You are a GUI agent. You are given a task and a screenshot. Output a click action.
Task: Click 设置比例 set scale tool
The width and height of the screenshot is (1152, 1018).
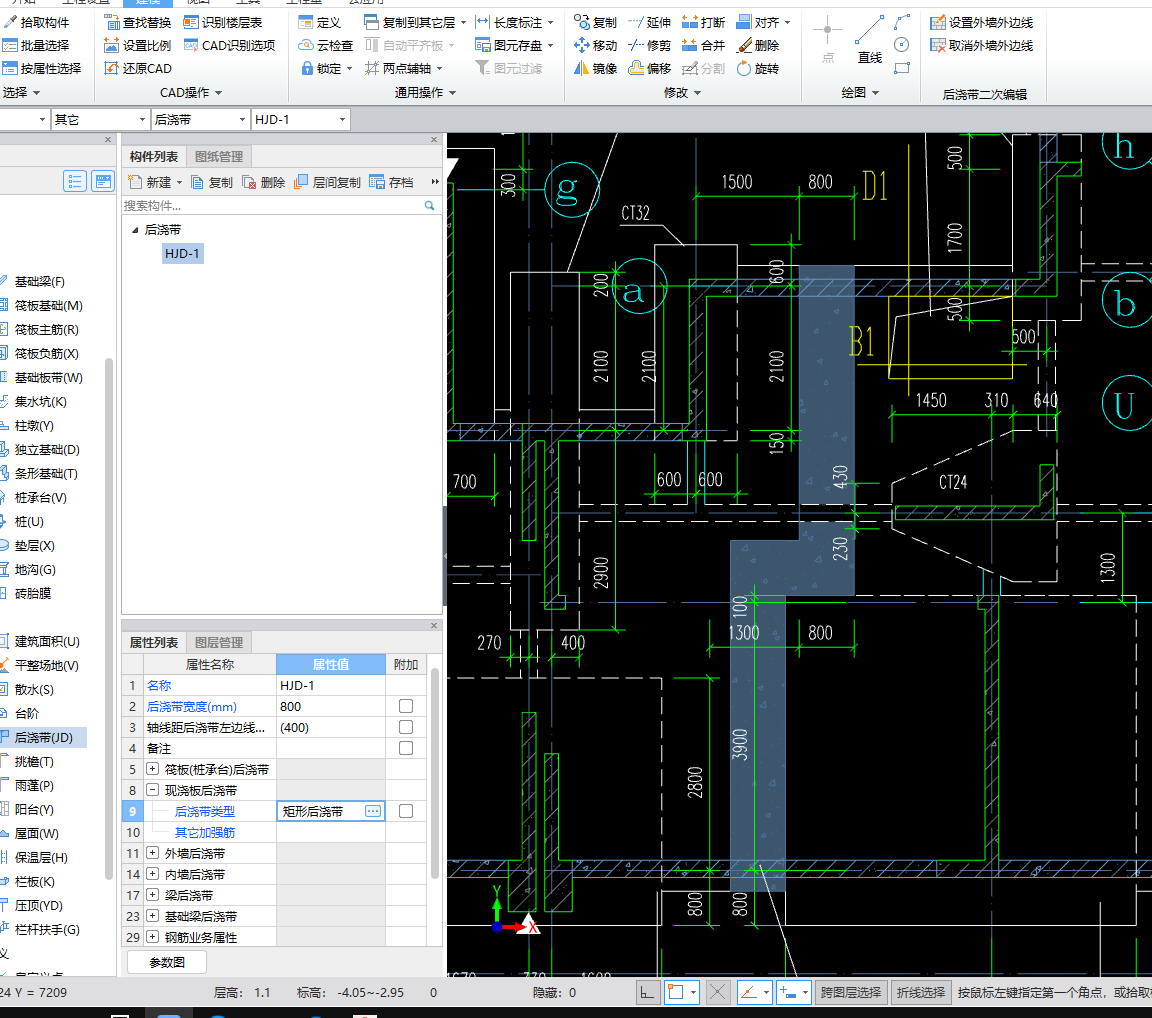(x=137, y=46)
